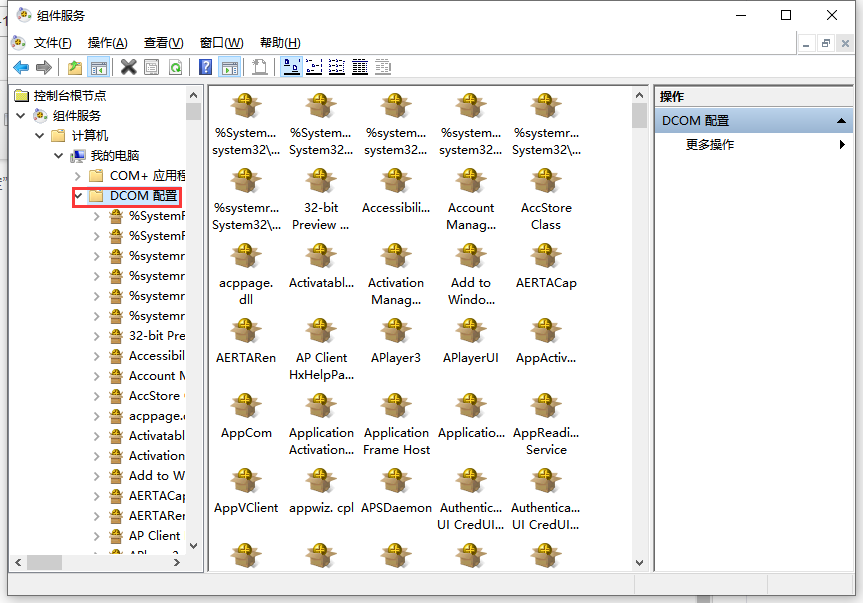Expand the COM+ applications tree node
Viewport: 863px width, 603px height.
(78, 176)
